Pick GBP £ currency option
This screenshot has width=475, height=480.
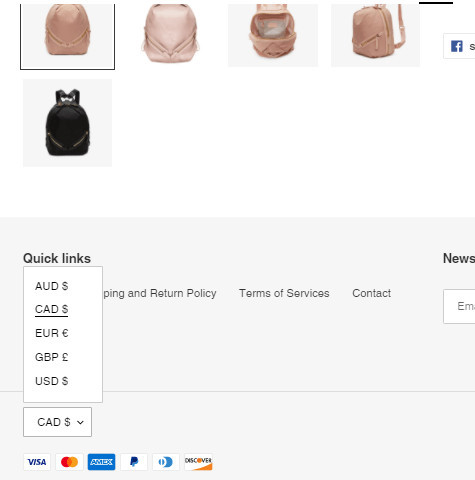point(52,357)
